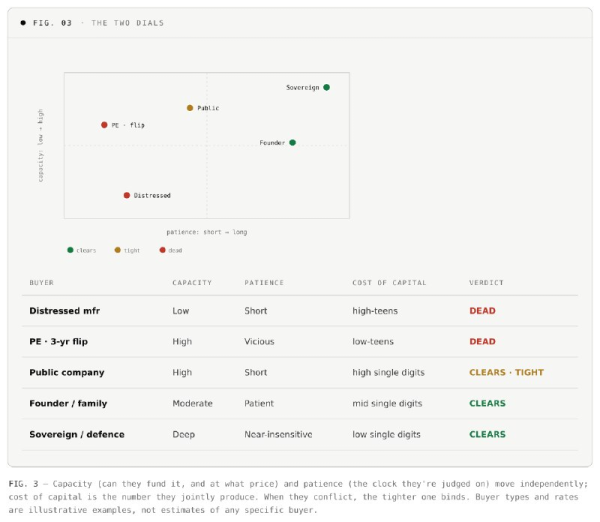The height and width of the screenshot is (522, 600).
Task: Click the DEAD verdict for PE flip
Action: click(482, 341)
